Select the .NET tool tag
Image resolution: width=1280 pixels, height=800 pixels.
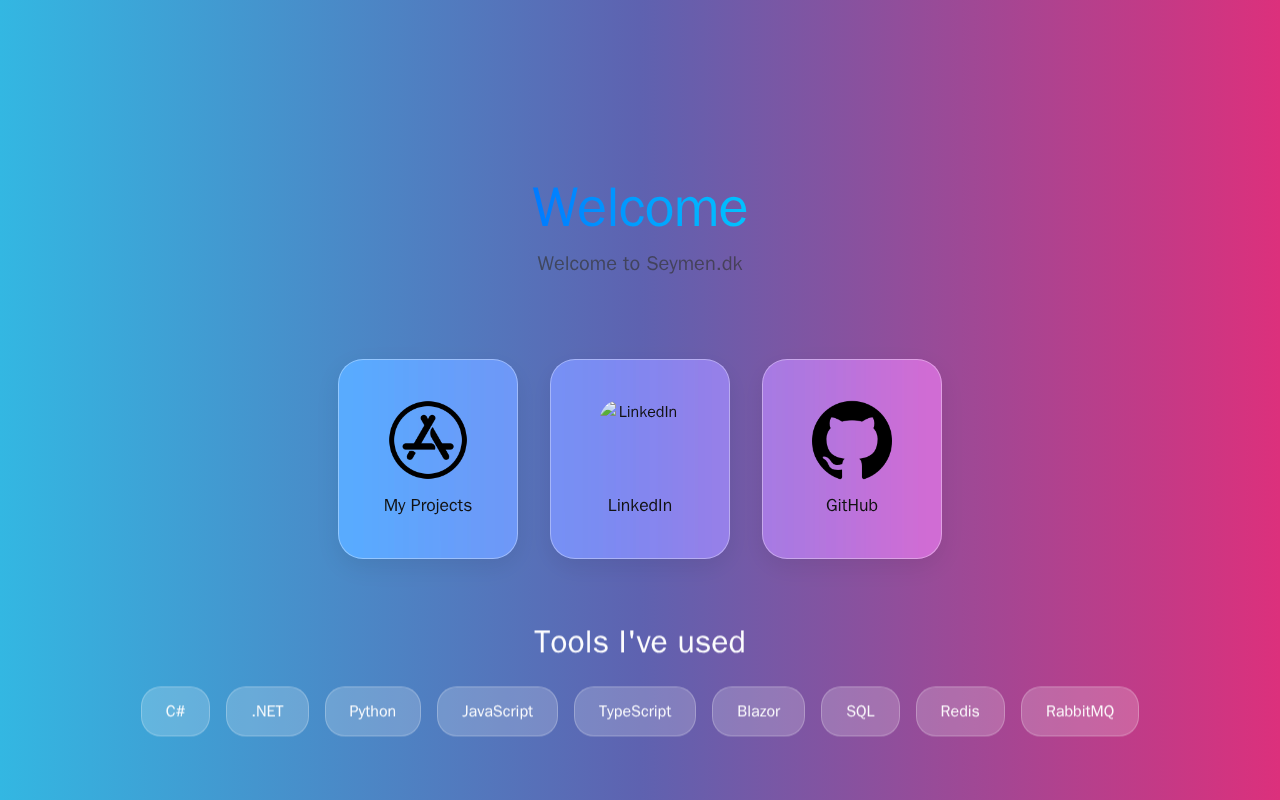pyautogui.click(x=267, y=711)
